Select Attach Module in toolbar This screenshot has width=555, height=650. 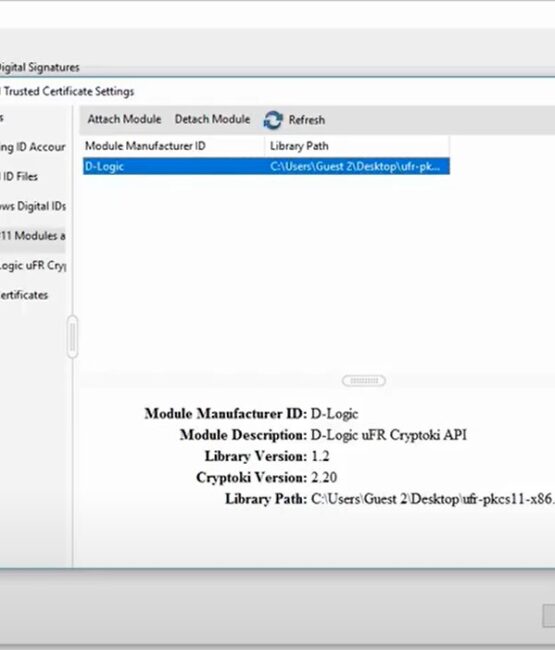(x=124, y=119)
